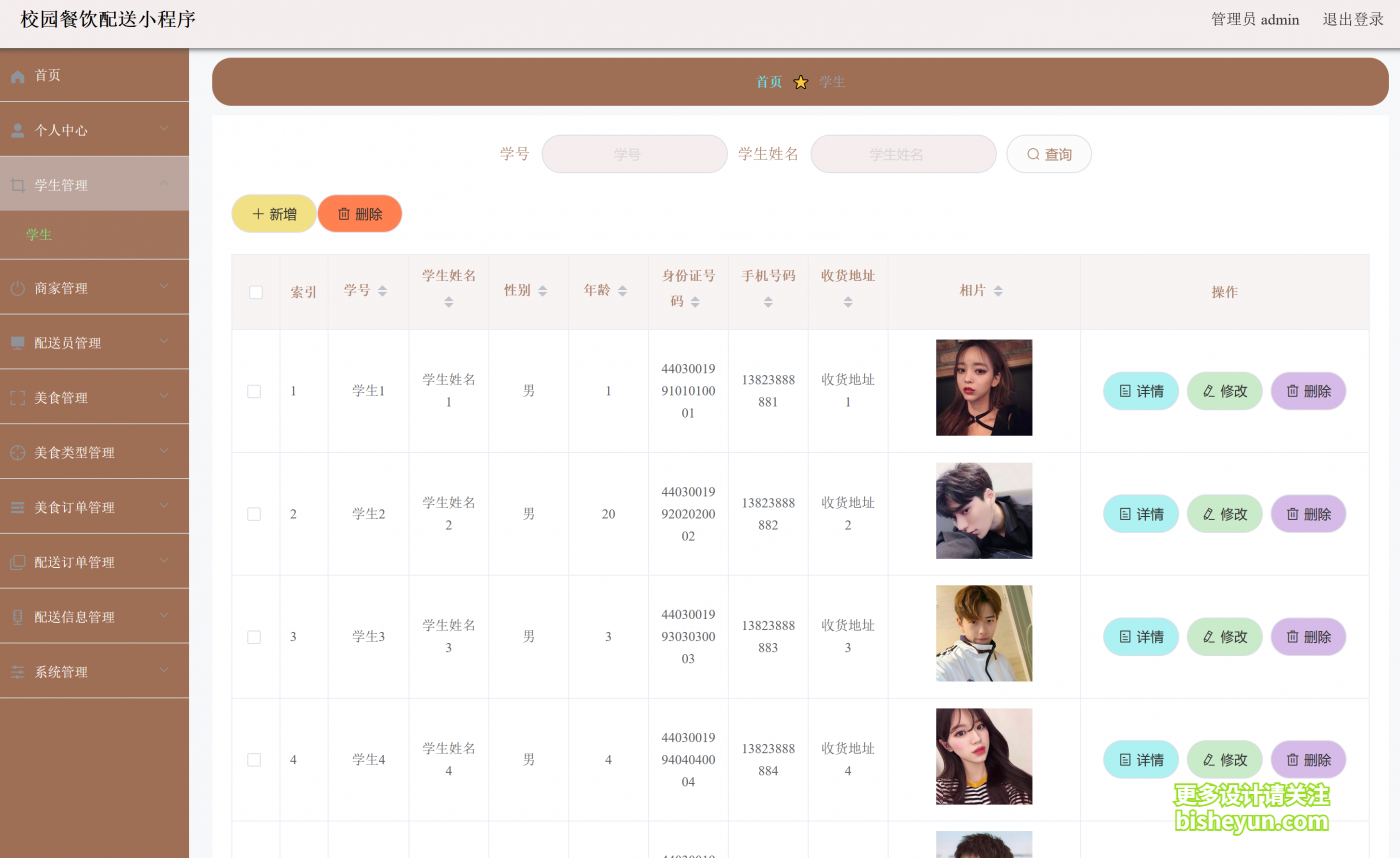Expand the 个人中心 menu chevron
This screenshot has width=1400, height=858.
coord(164,128)
